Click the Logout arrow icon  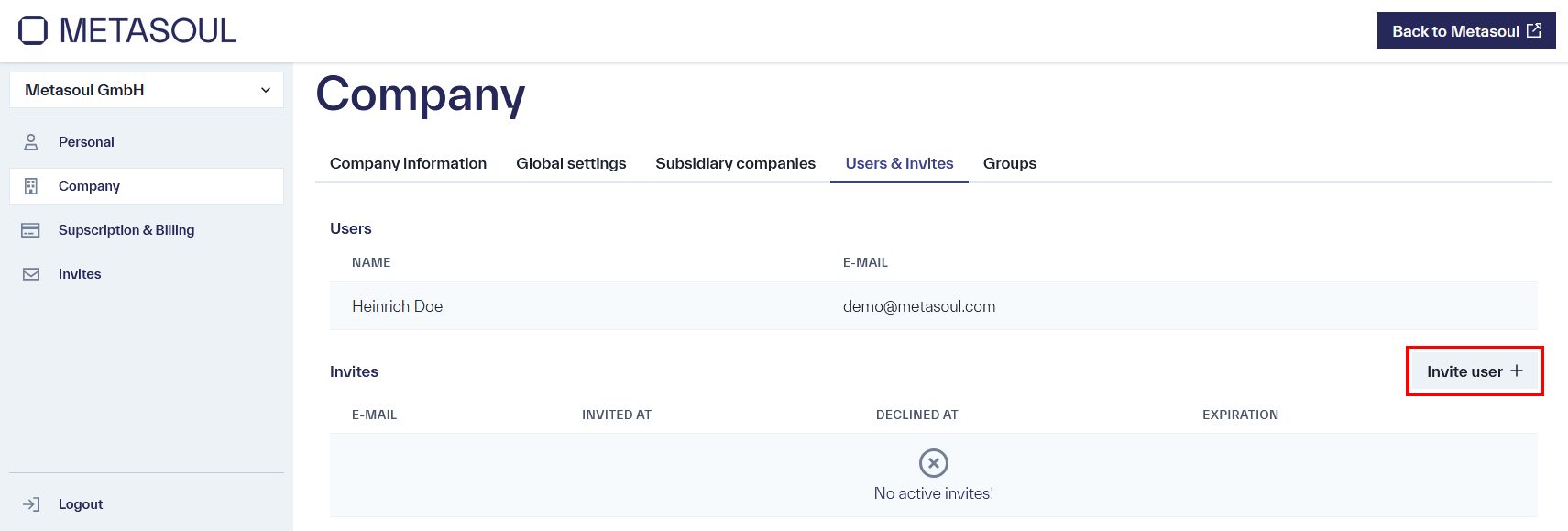click(x=31, y=504)
